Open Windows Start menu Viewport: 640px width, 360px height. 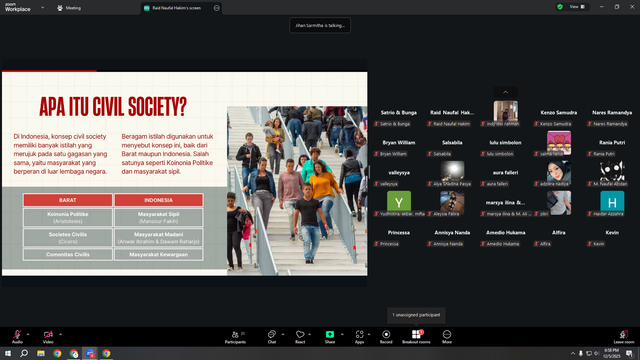8,353
